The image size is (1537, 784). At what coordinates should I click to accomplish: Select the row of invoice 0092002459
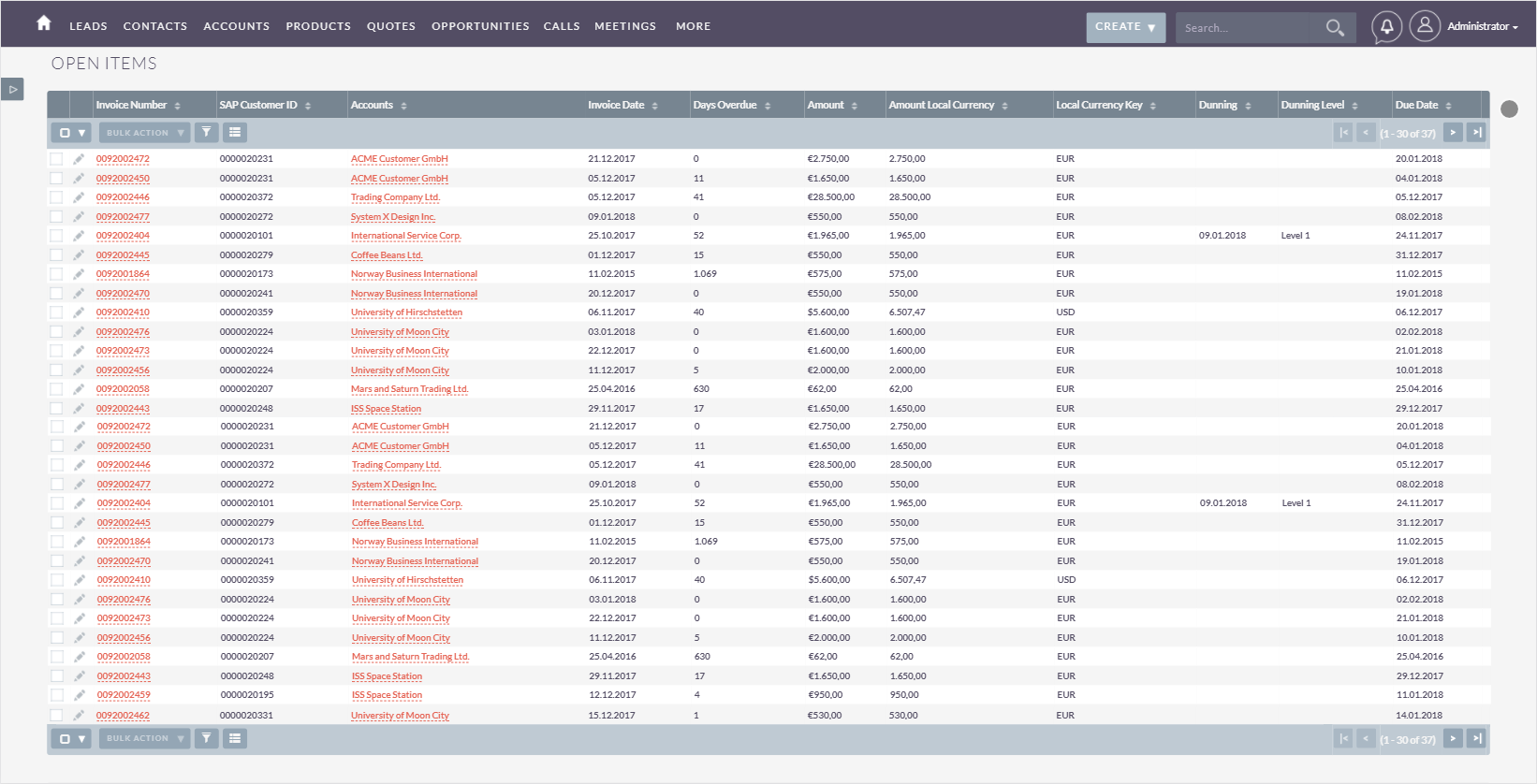[57, 695]
